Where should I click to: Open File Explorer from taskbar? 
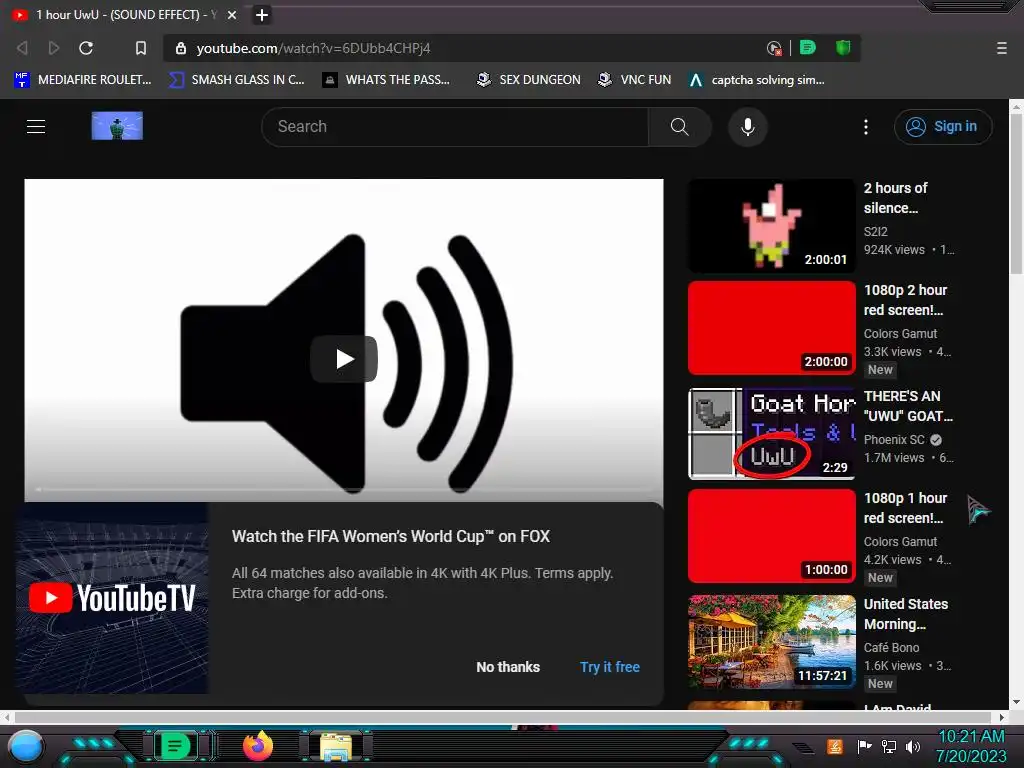pos(336,747)
